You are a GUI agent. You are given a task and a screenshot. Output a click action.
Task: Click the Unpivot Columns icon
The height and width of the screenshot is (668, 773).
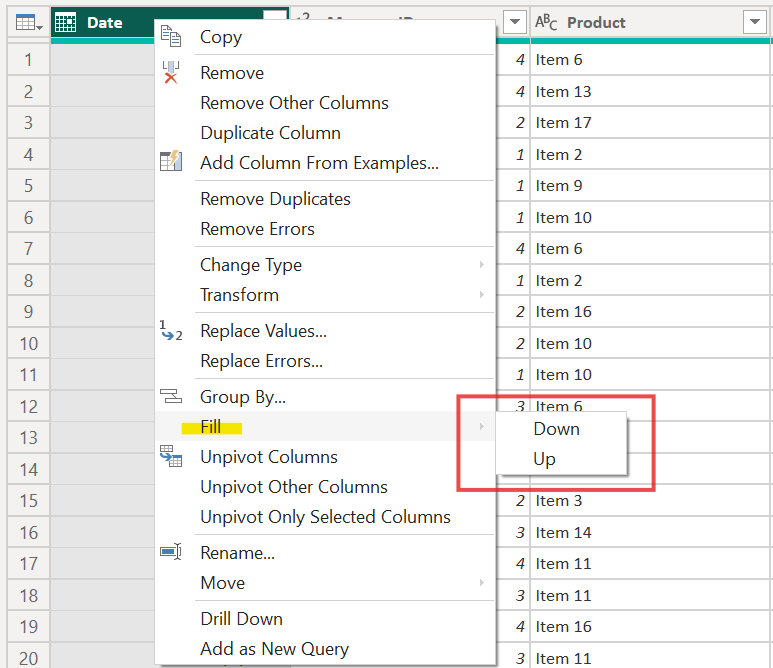click(171, 457)
